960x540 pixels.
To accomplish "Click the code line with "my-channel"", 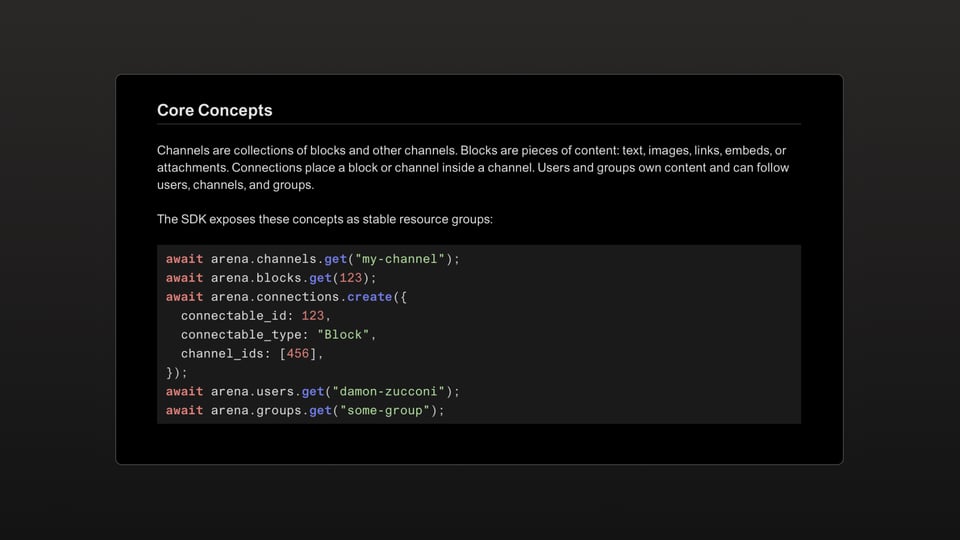I will point(312,259).
